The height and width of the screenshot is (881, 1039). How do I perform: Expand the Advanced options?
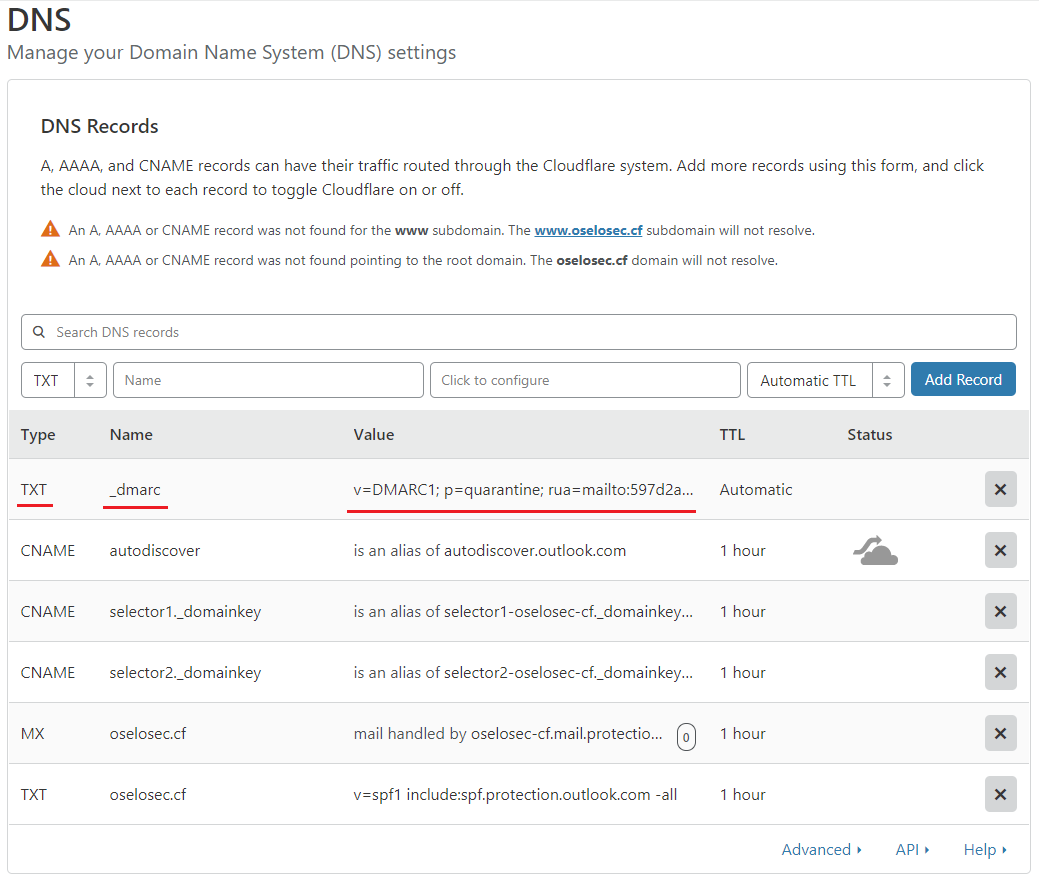coord(822,849)
